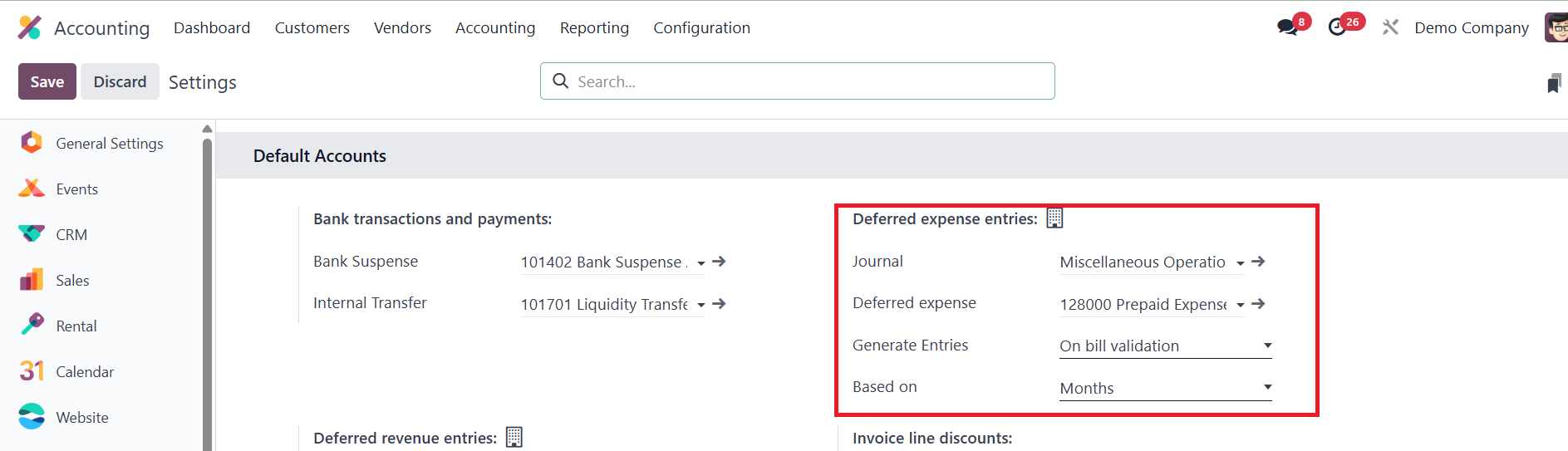Viewport: 1568px width, 451px height.
Task: Open CRM settings in sidebar
Action: point(71,235)
